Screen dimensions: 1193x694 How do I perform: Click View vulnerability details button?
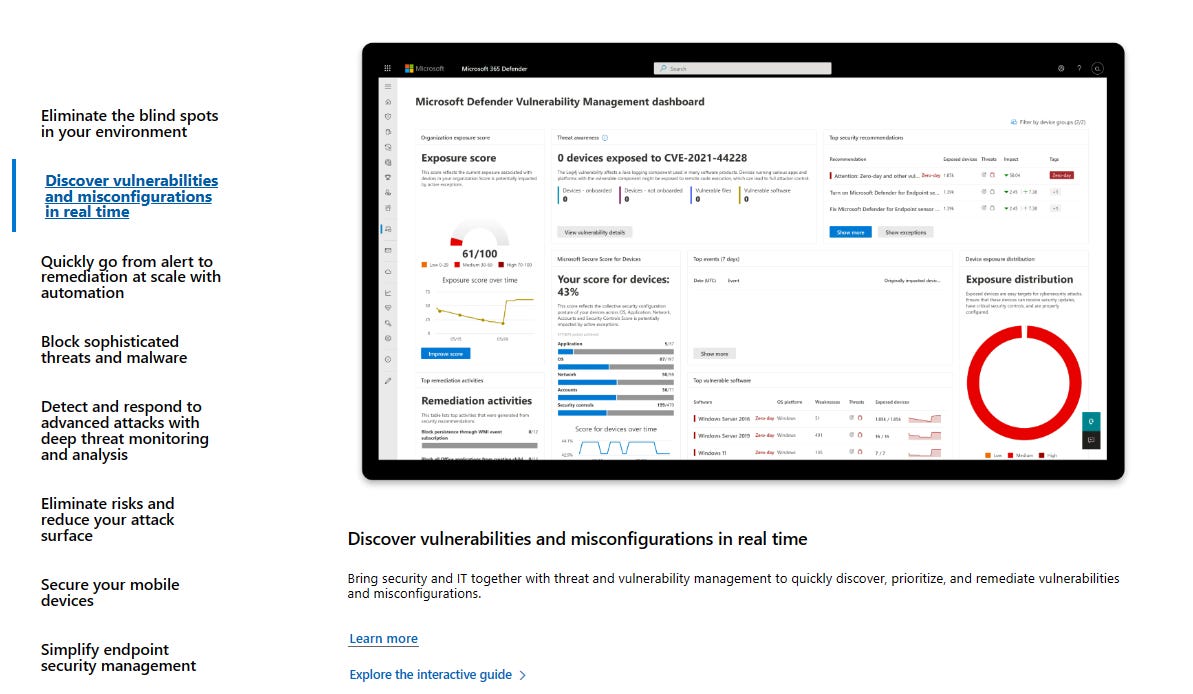595,232
